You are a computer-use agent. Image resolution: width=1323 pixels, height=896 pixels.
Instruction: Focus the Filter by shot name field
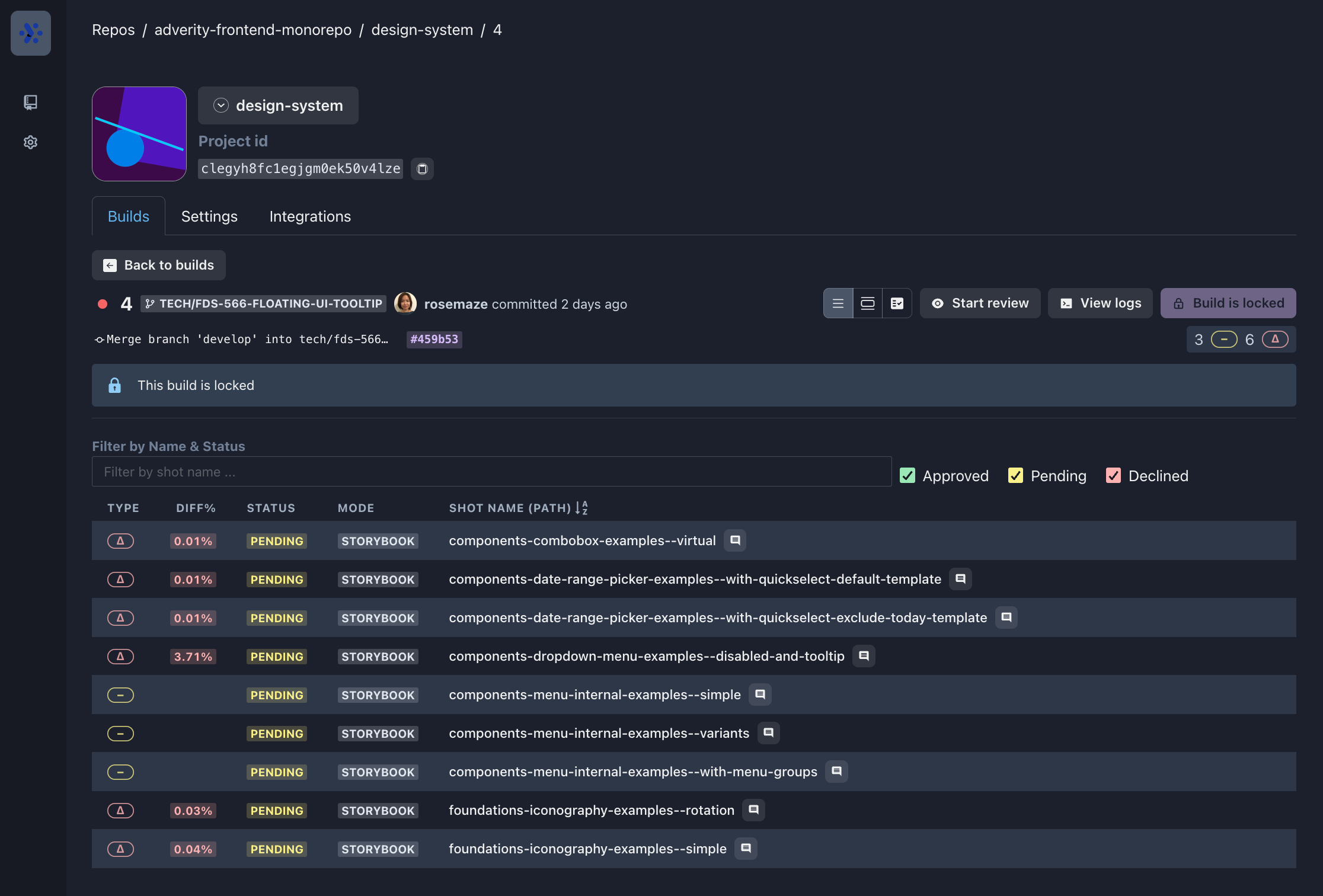[491, 472]
